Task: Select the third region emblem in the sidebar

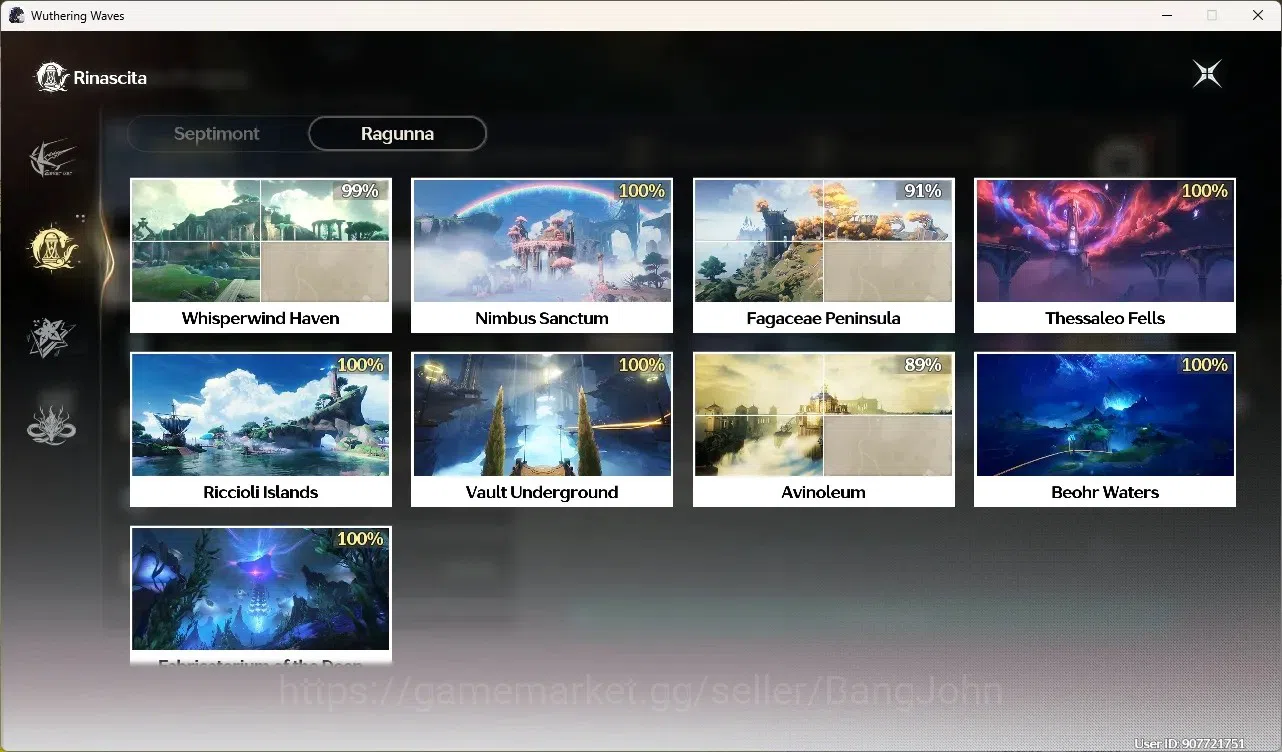Action: point(51,337)
